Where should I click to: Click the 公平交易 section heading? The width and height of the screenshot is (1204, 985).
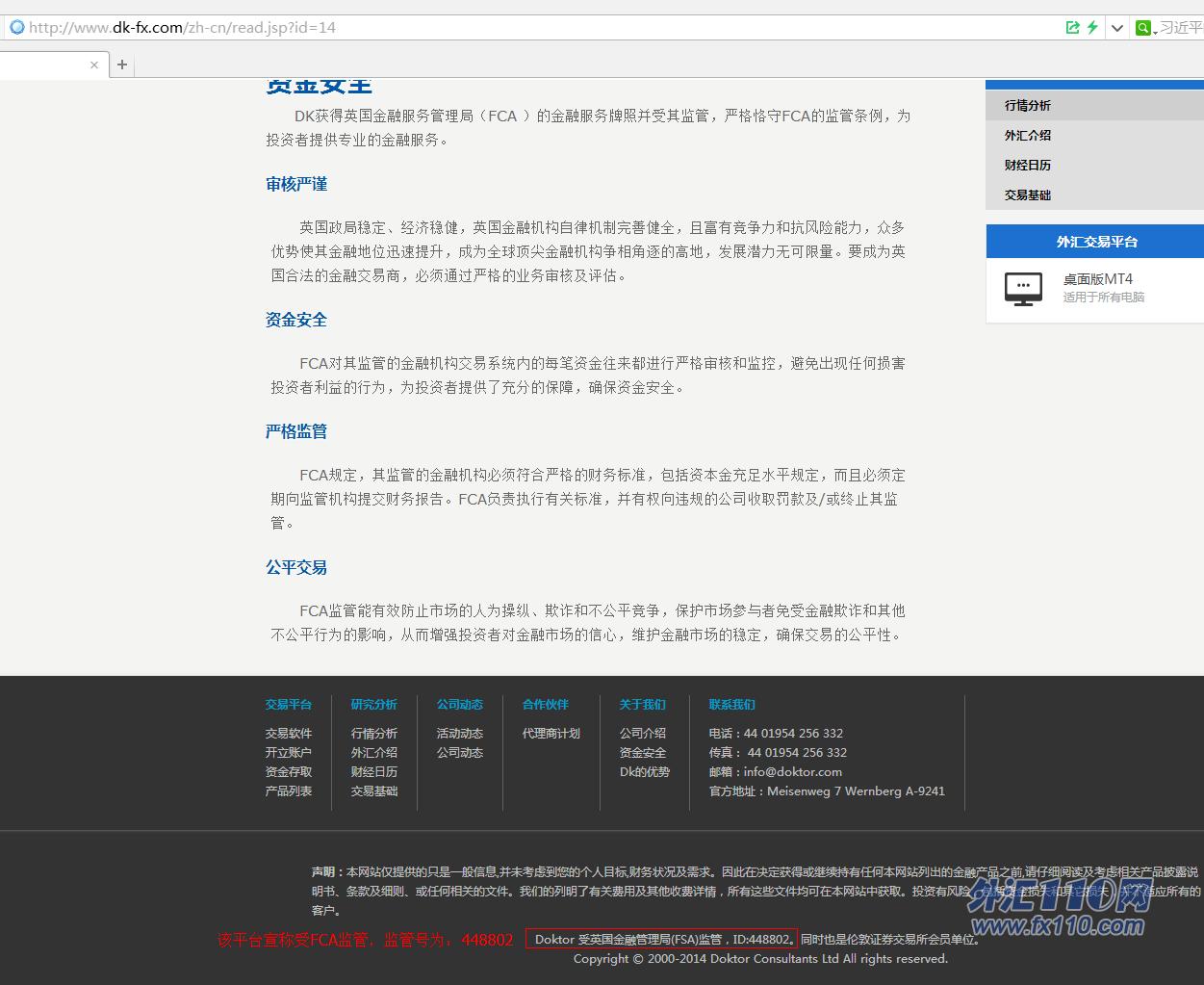[x=296, y=567]
